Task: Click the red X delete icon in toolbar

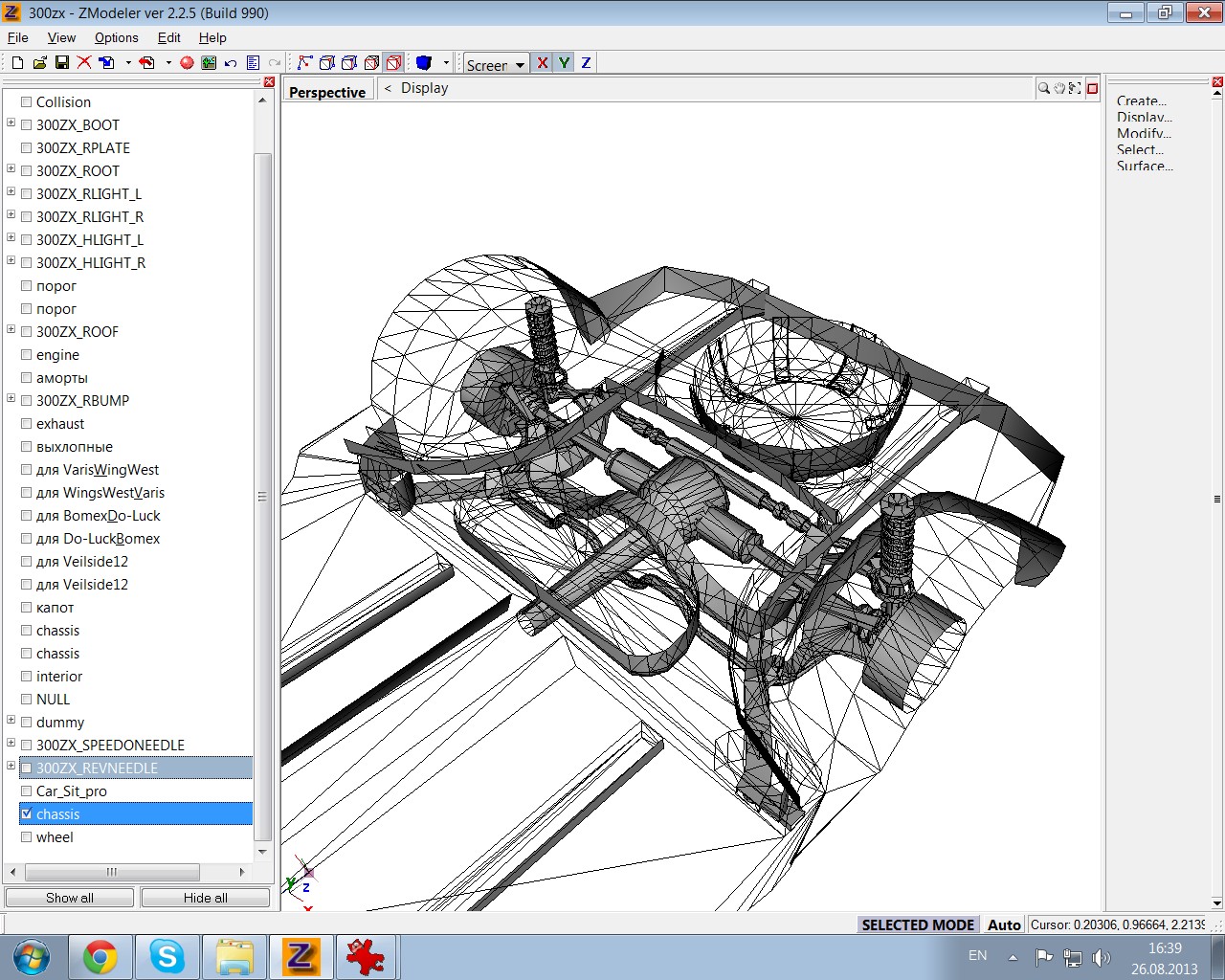Action: [x=84, y=63]
